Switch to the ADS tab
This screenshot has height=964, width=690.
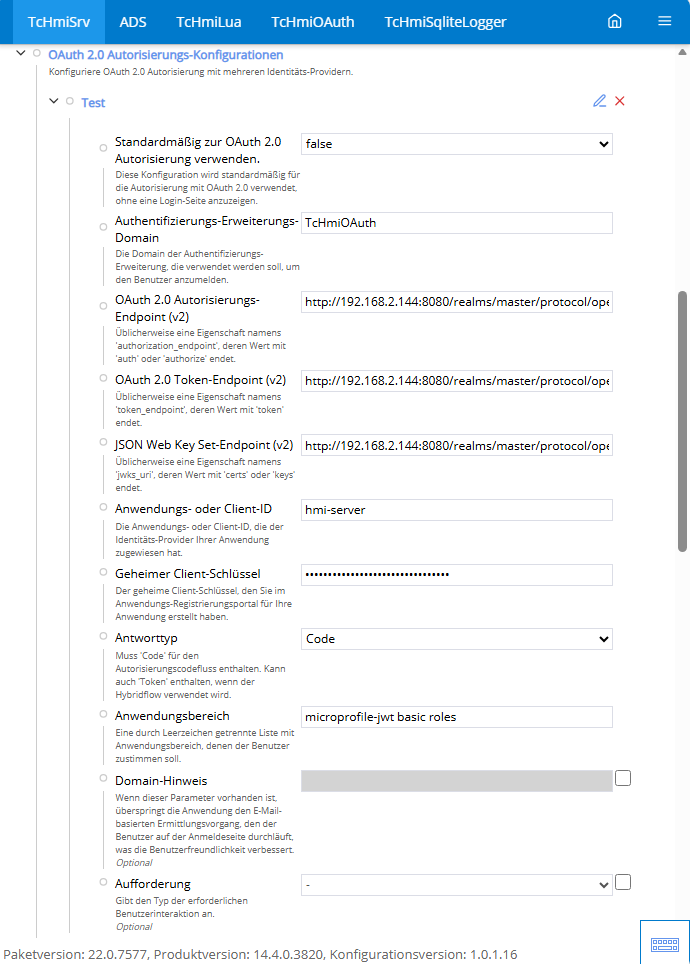coord(133,21)
